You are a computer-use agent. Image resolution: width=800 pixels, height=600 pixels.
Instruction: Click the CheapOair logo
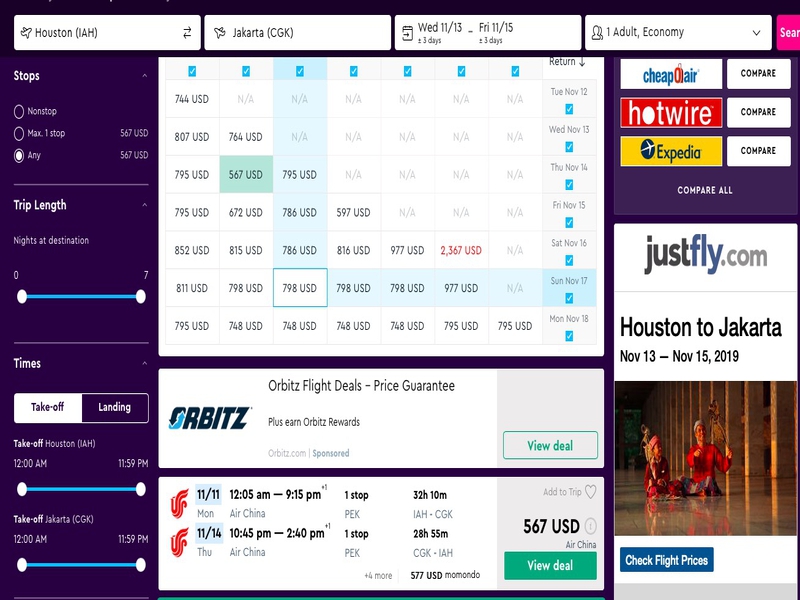point(671,74)
